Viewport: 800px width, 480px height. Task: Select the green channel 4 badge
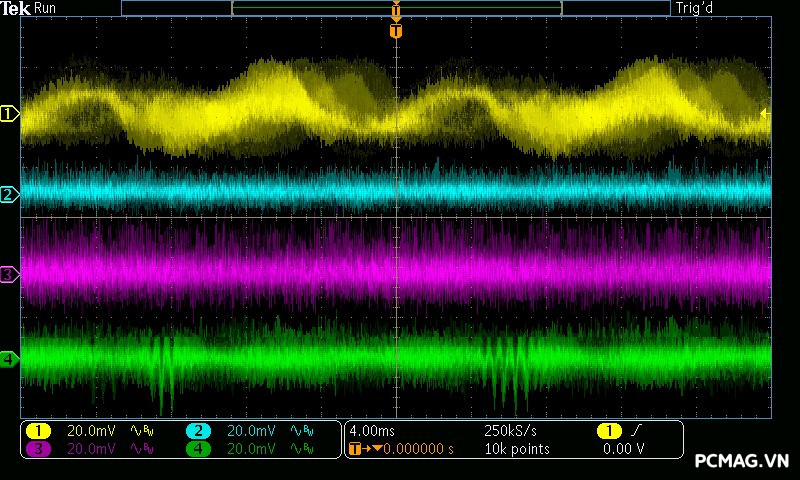(x=198, y=449)
